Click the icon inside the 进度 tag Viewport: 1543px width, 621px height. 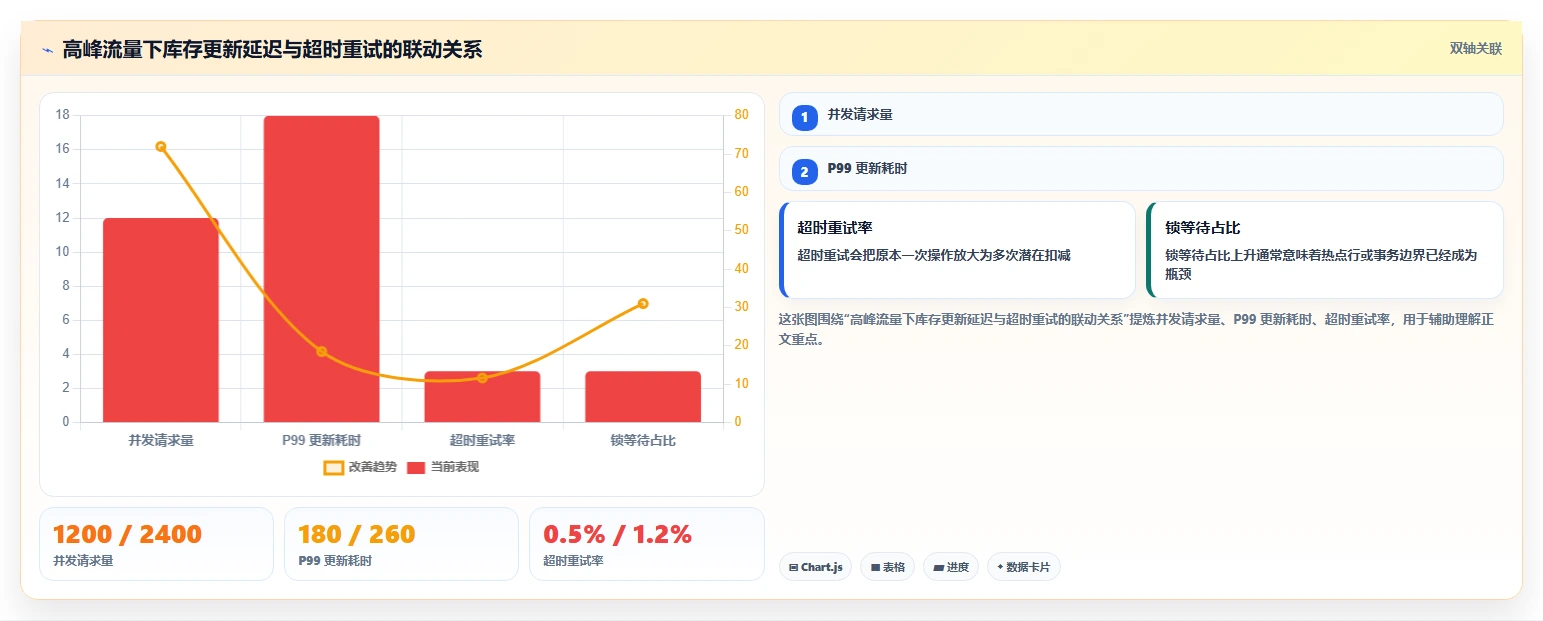coord(938,568)
